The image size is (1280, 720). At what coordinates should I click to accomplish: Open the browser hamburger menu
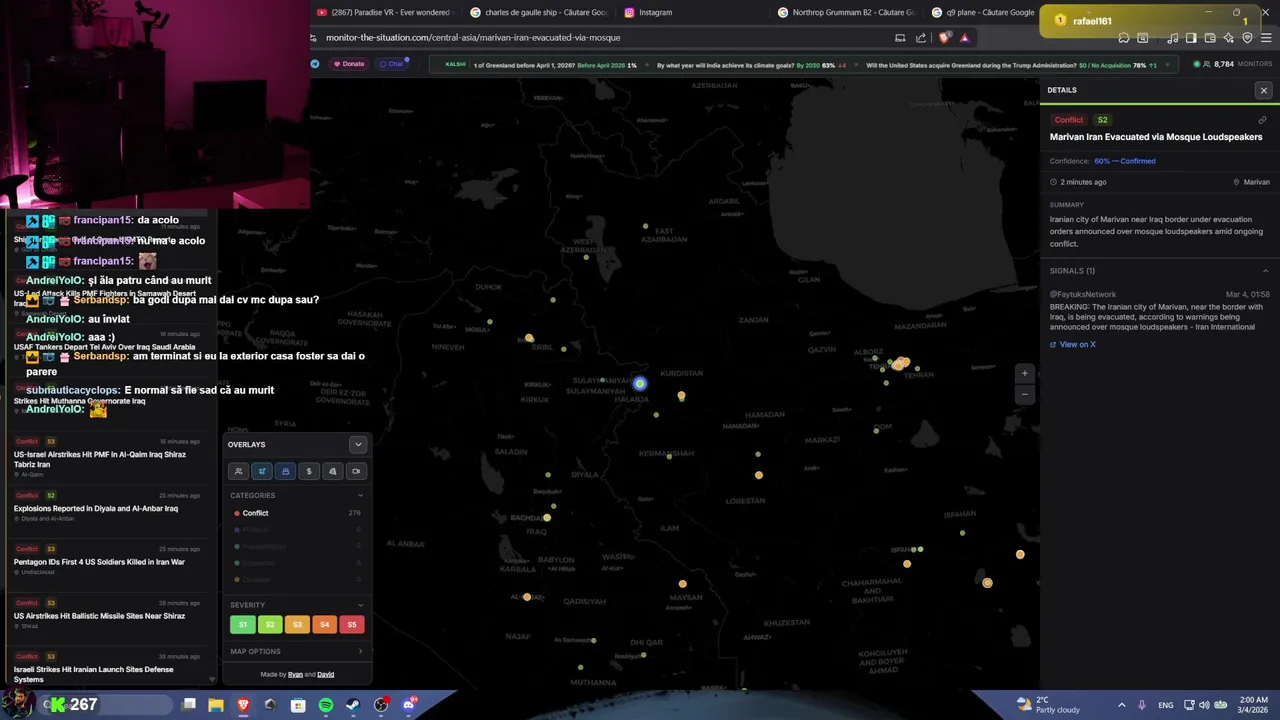click(x=1265, y=38)
